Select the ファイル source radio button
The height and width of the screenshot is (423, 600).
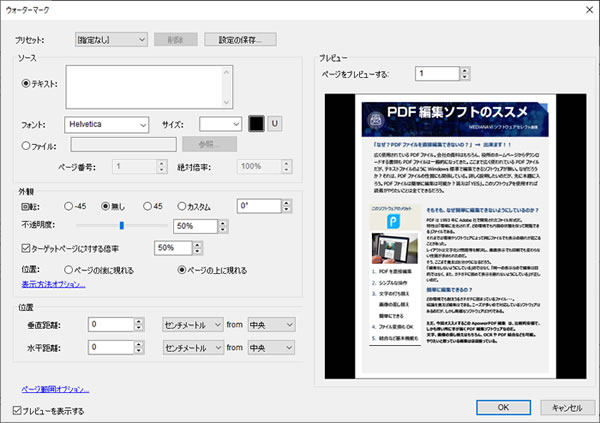point(27,144)
